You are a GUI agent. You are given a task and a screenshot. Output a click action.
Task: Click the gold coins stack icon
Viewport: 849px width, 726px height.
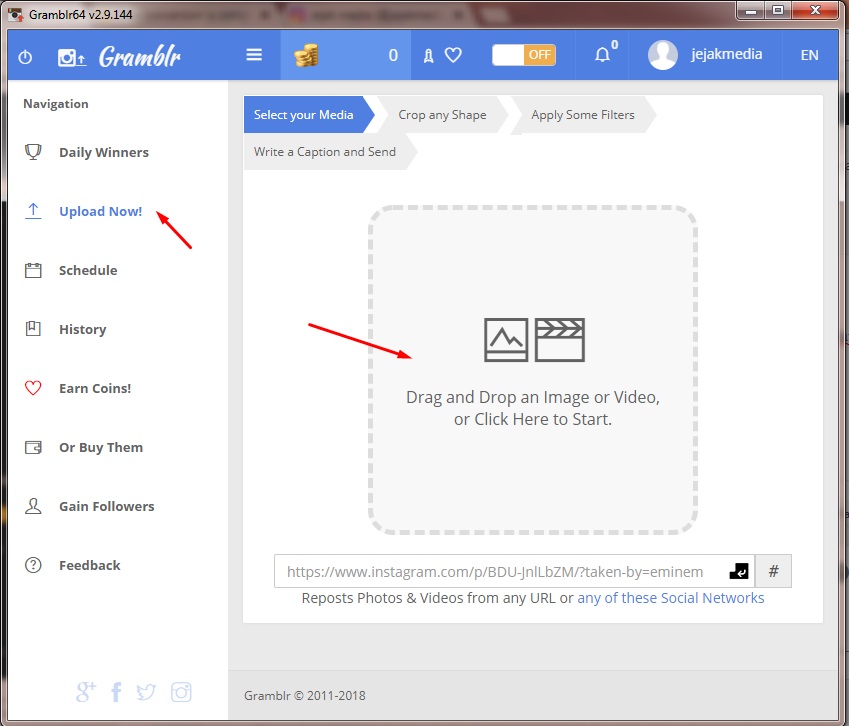pos(306,55)
